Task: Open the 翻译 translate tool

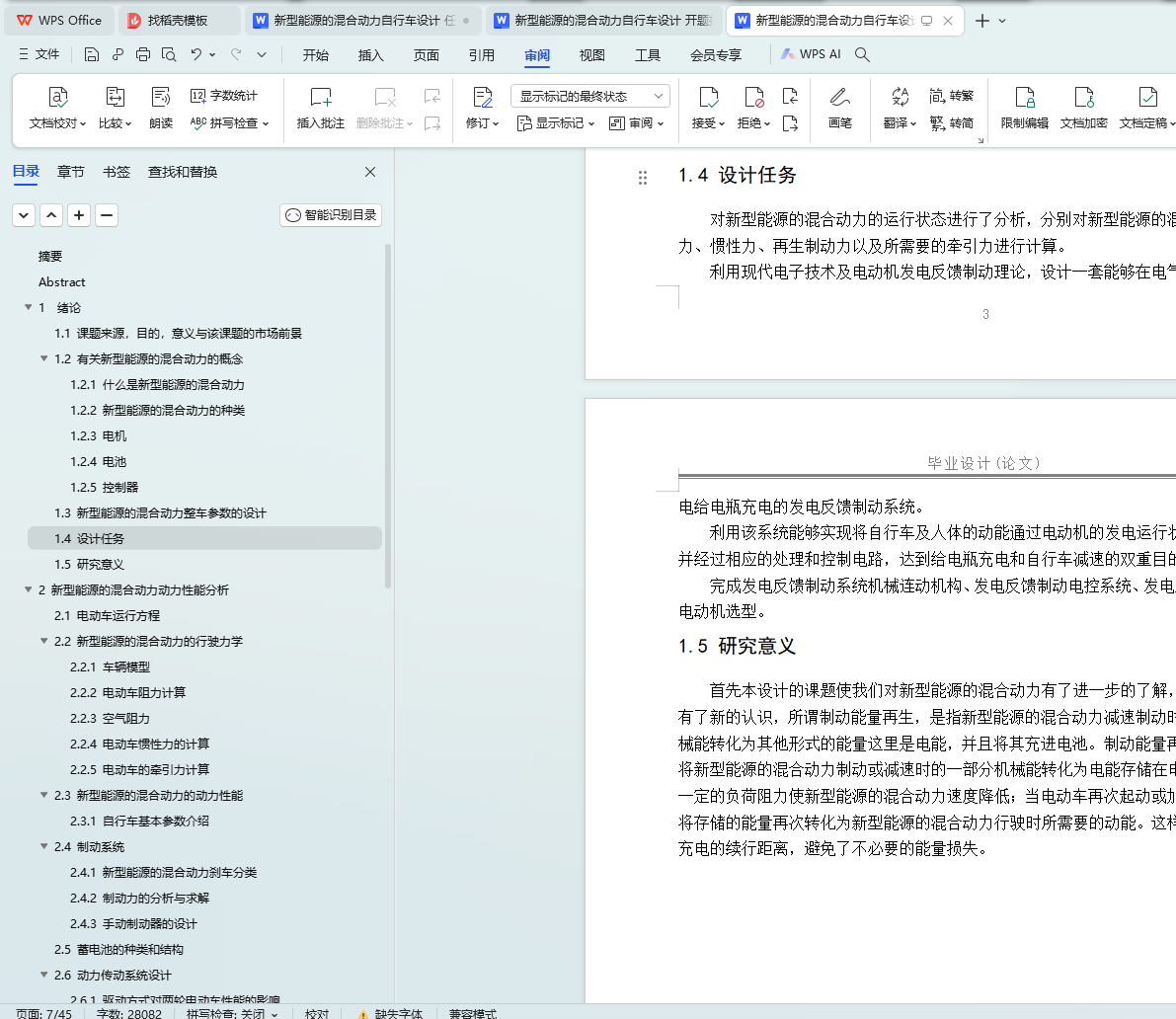Action: [x=900, y=109]
